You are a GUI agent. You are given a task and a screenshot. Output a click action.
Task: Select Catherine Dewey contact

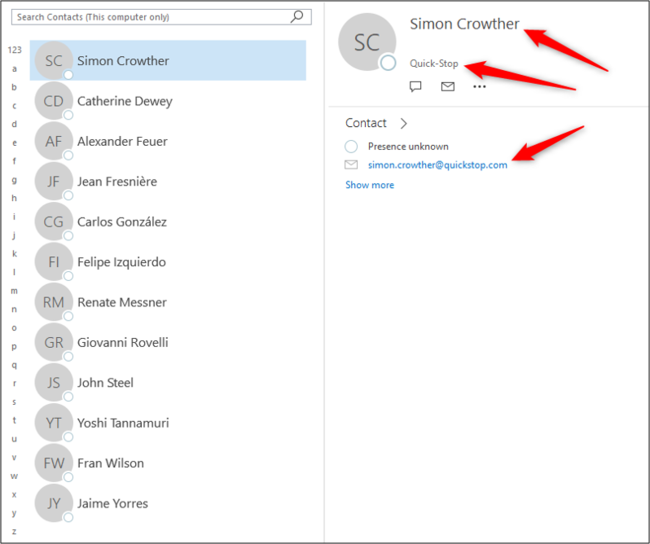pyautogui.click(x=168, y=101)
